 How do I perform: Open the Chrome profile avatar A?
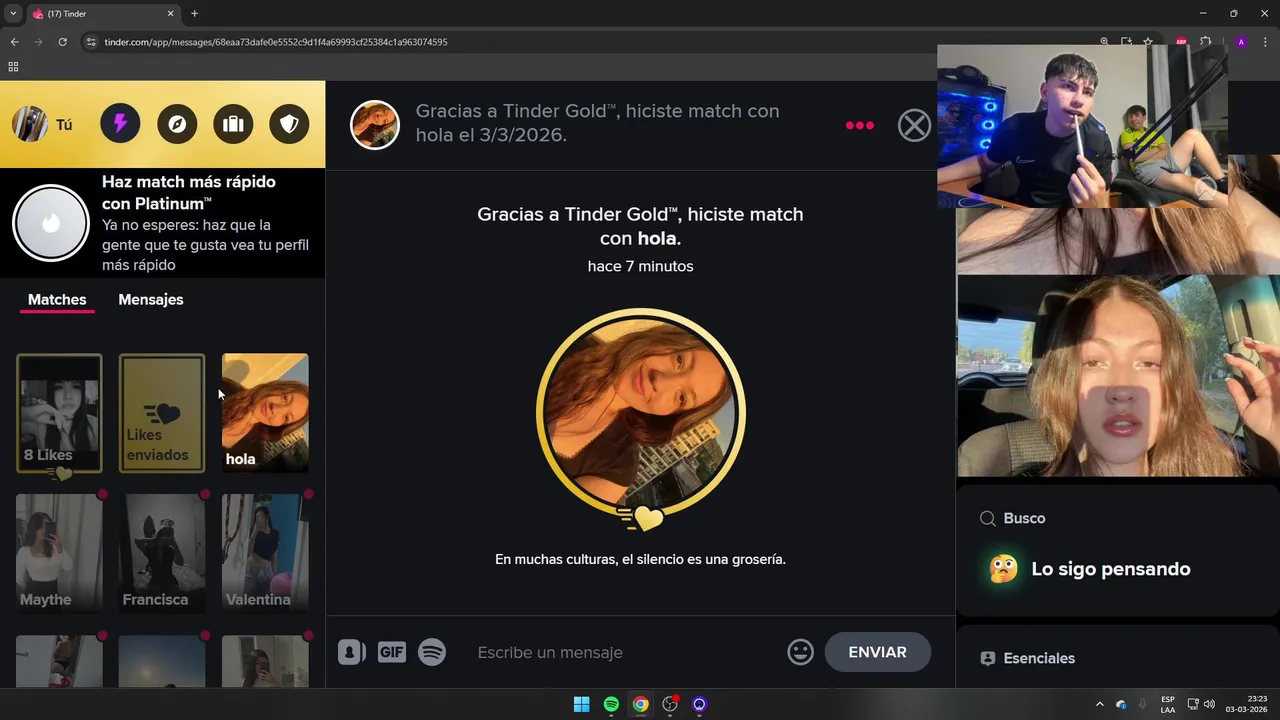click(1241, 42)
